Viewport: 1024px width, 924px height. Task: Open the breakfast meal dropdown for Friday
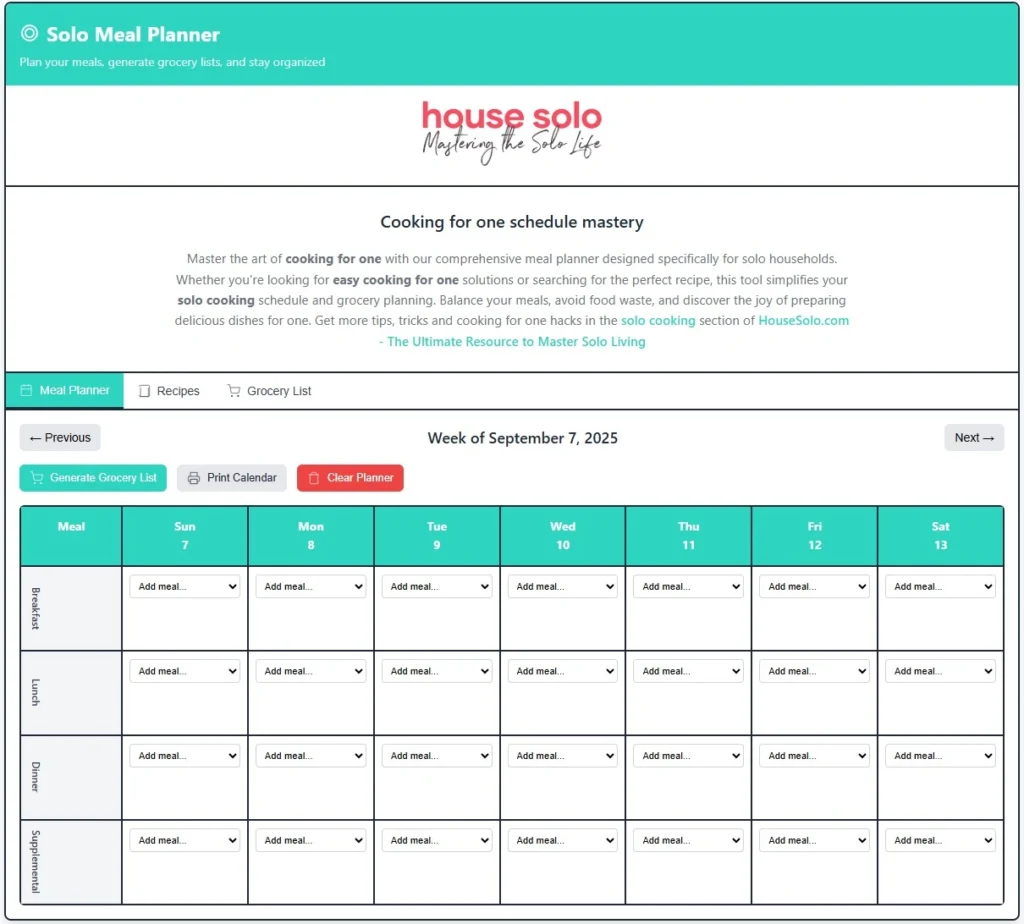pos(814,586)
